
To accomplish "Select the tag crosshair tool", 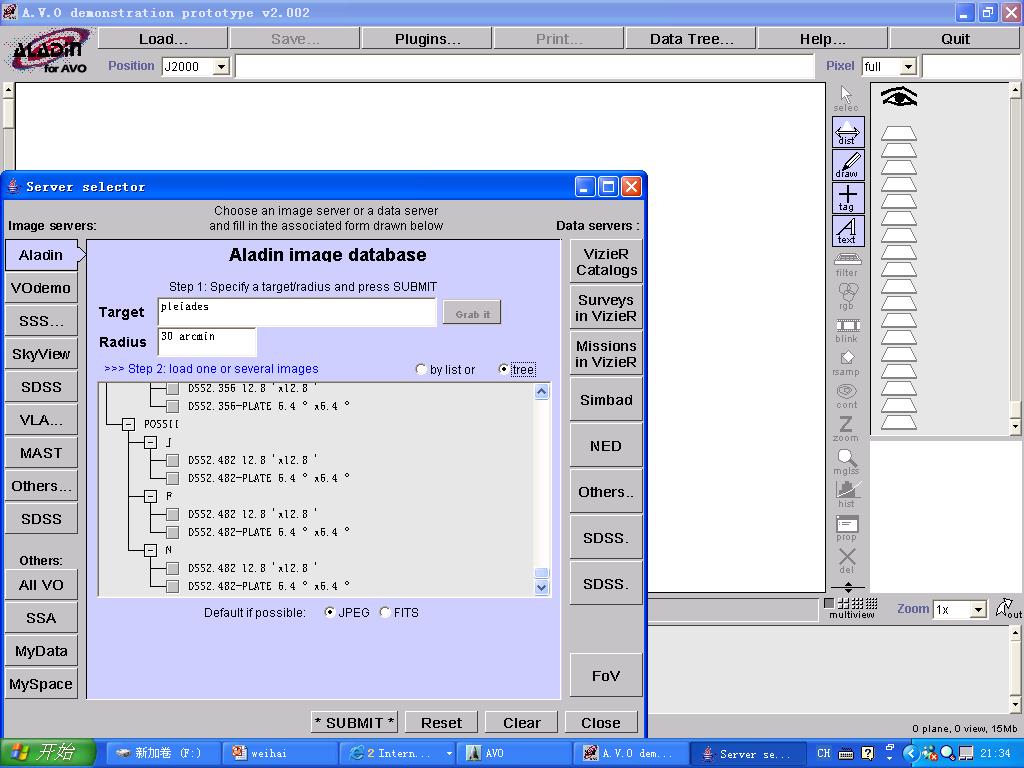I will click(848, 198).
